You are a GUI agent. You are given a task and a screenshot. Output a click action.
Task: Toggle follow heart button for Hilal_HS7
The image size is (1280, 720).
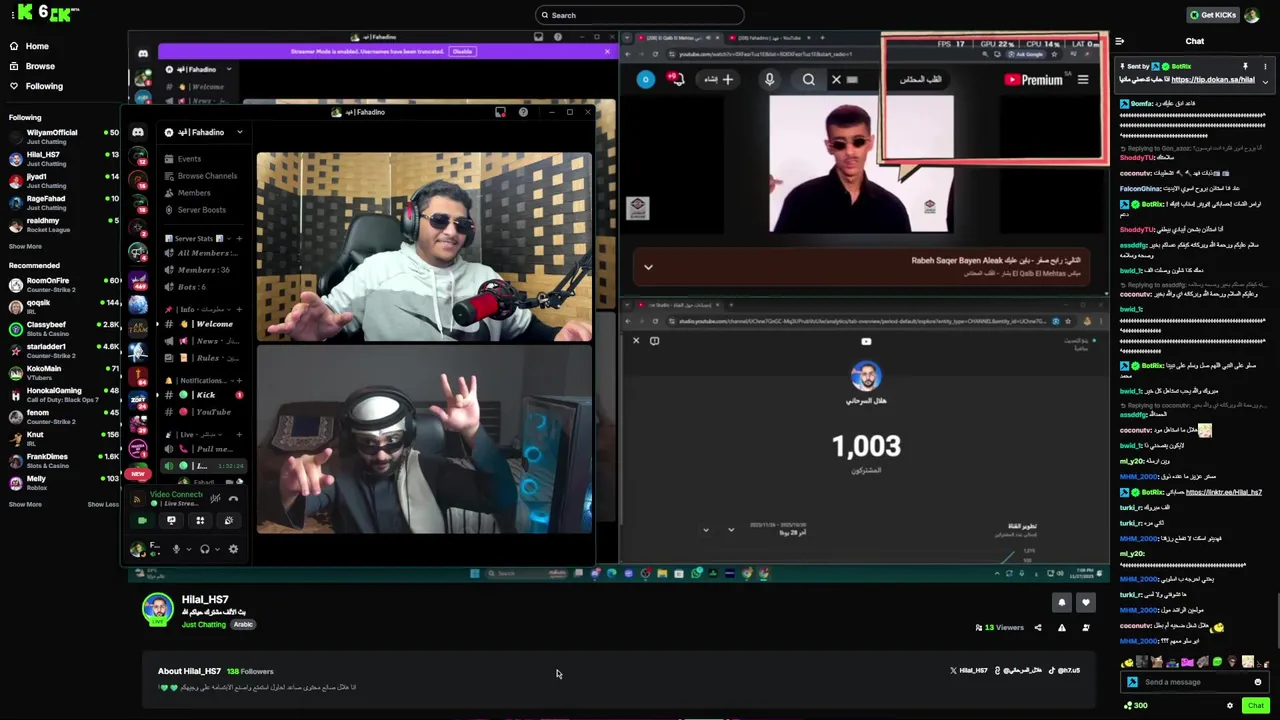pos(1085,603)
